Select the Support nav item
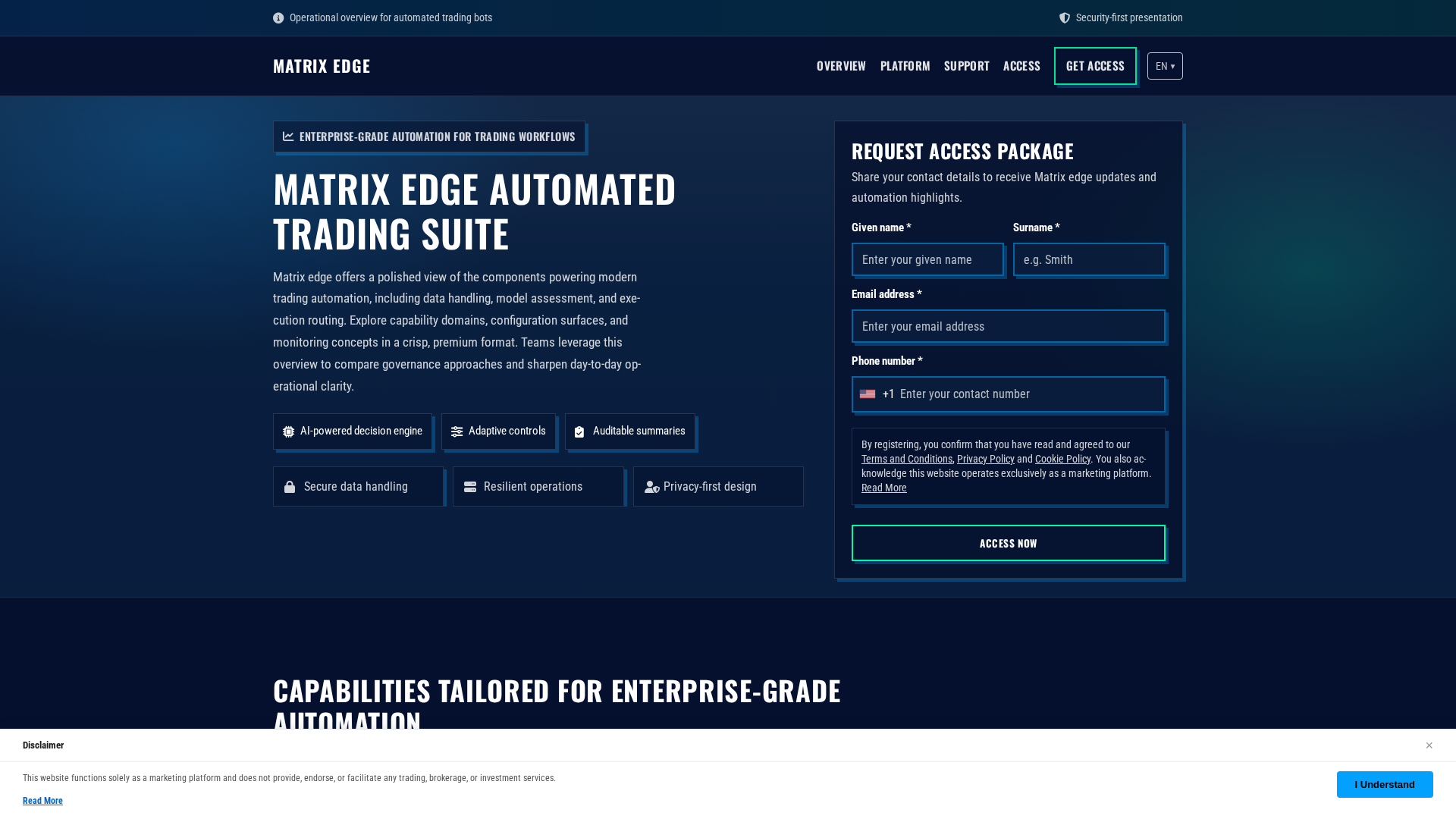The image size is (1456, 819). click(967, 66)
